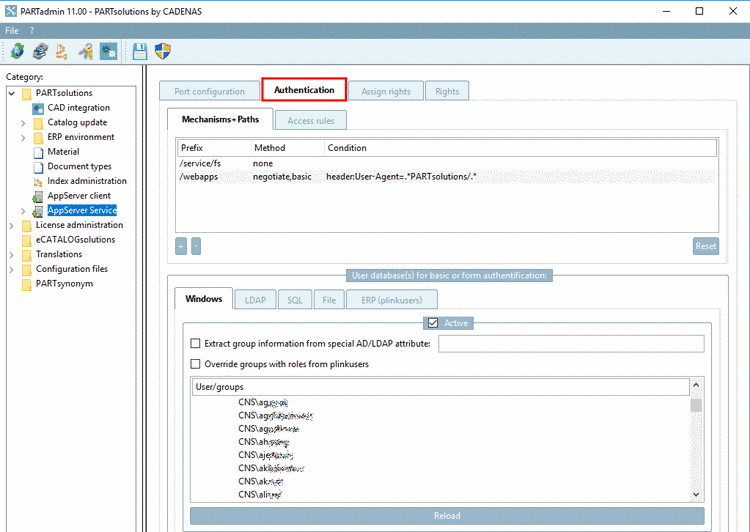Toggle the Active checkbox

433,323
